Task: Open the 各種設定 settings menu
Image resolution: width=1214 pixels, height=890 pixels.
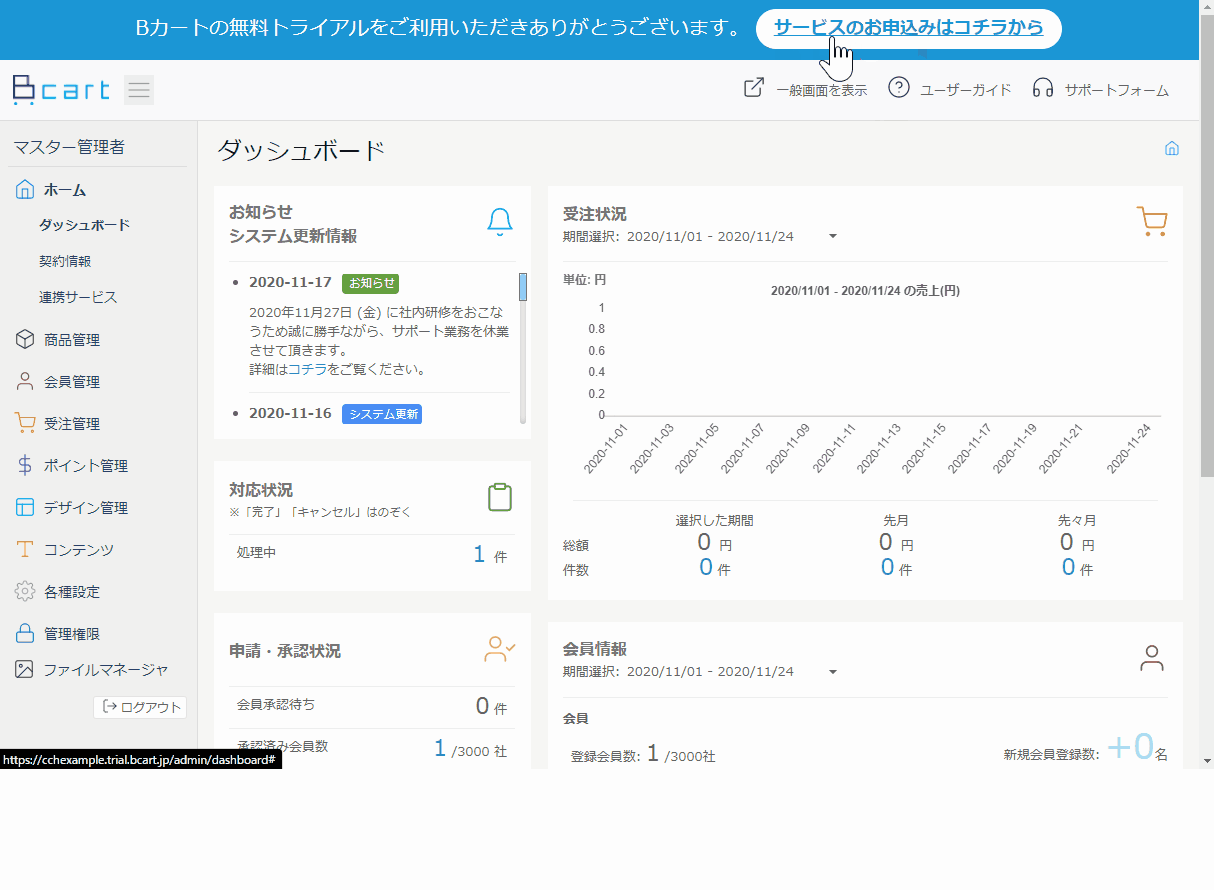Action: click(72, 592)
